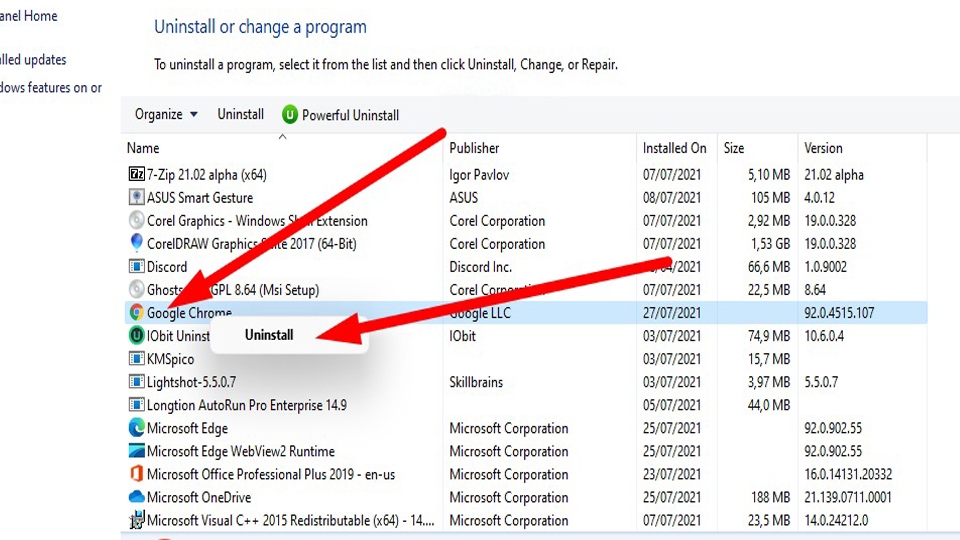Click the IObit publisher cell
This screenshot has width=960, height=540.
pos(462,336)
